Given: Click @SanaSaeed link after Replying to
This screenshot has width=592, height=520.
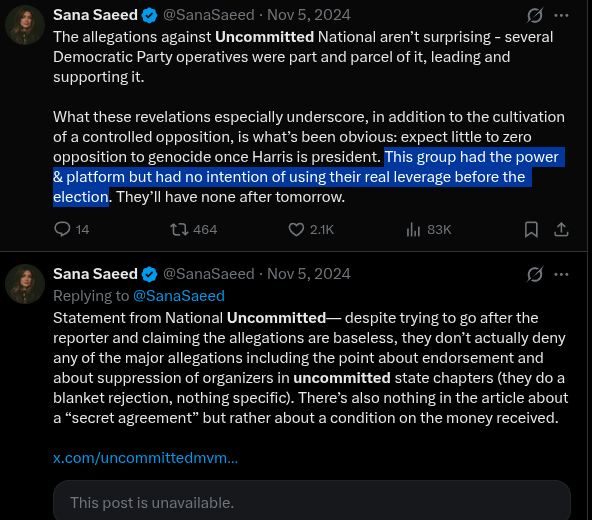Looking at the screenshot, I should tap(179, 296).
